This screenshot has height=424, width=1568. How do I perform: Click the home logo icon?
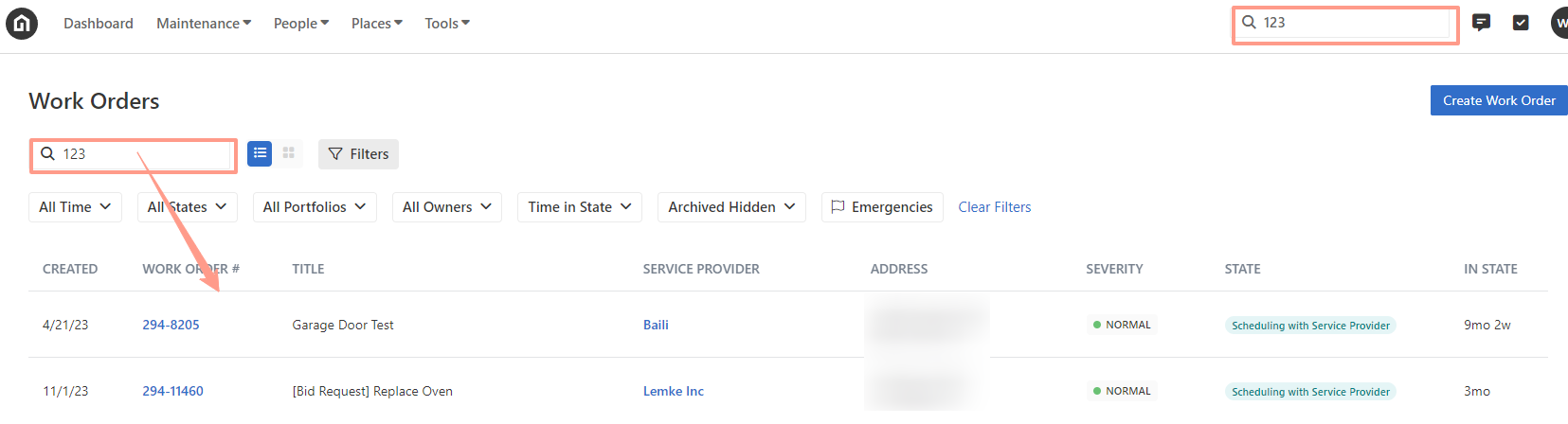[22, 24]
